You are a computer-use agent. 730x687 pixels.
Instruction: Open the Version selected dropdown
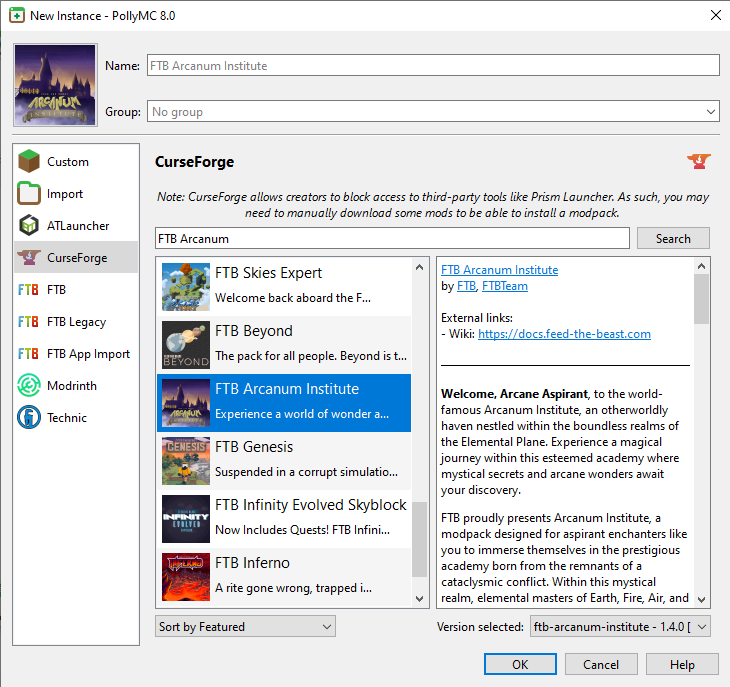click(x=618, y=627)
